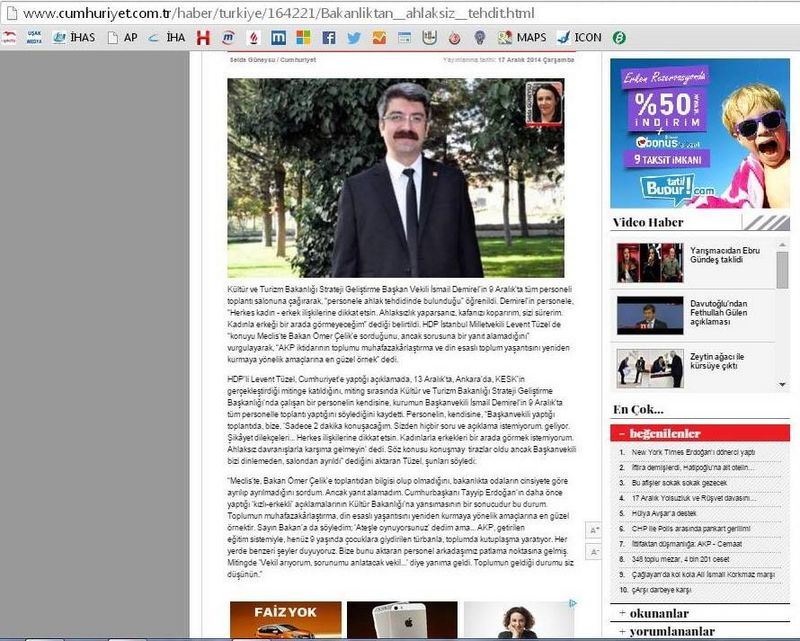This screenshot has height=641, width=800.
Task: Click the 'En Çok...' heading
Action: point(638,409)
